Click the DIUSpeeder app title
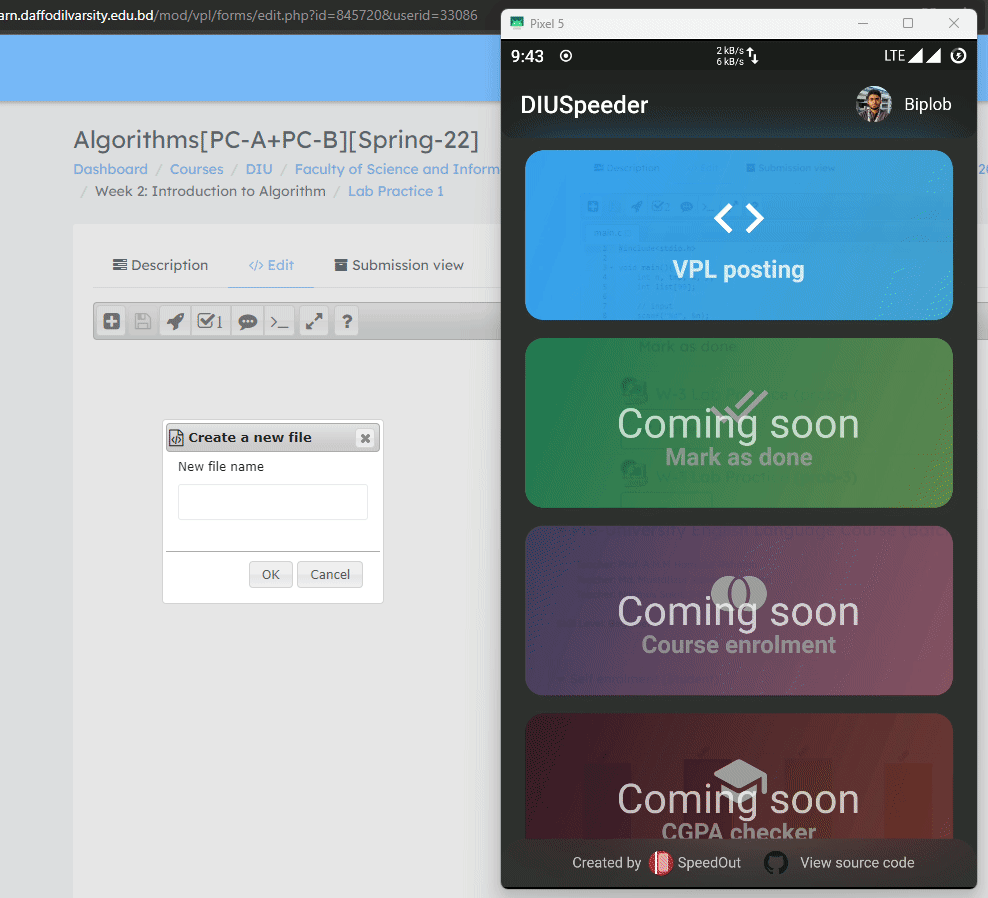Screen dimensions: 988x898 coord(584,105)
